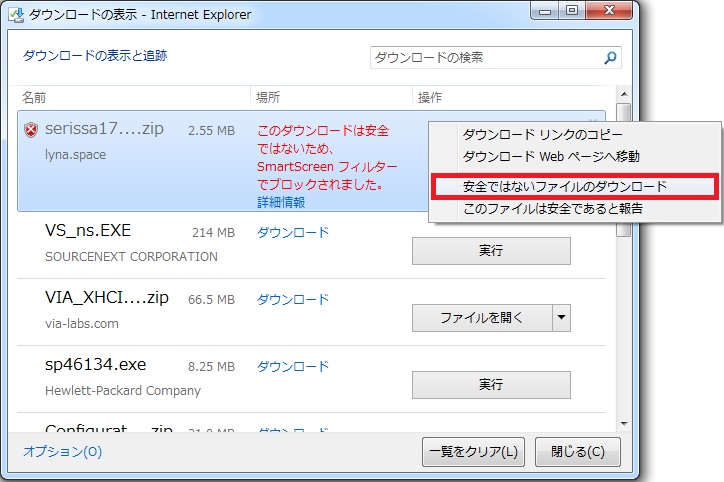724x482 pixels.
Task: Click the red SmartScreen block warning text
Action: pyautogui.click(x=327, y=157)
